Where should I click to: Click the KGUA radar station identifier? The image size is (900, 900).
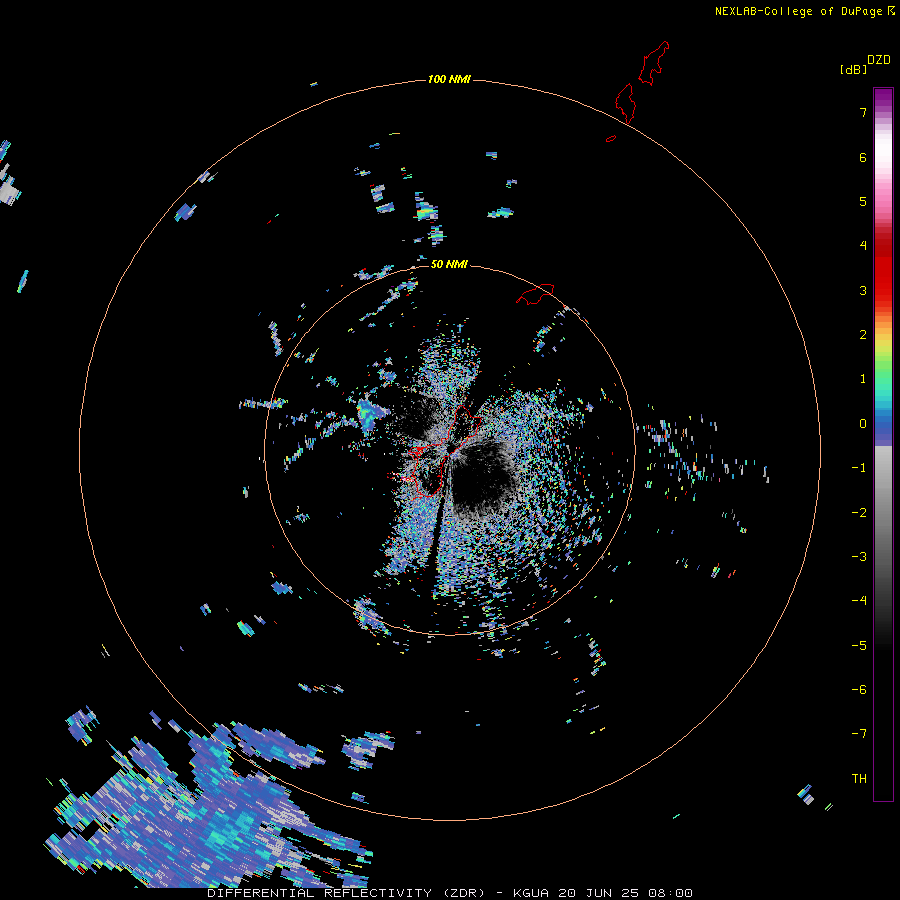pyautogui.click(x=531, y=893)
